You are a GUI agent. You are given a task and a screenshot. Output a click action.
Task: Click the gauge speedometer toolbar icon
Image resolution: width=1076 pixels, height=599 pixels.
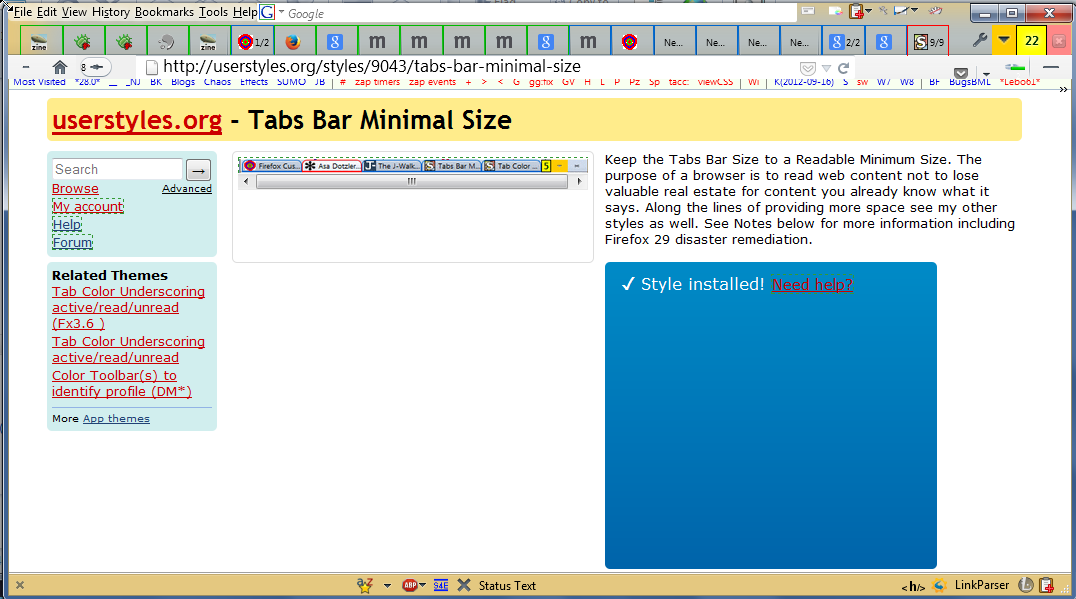coord(935,10)
